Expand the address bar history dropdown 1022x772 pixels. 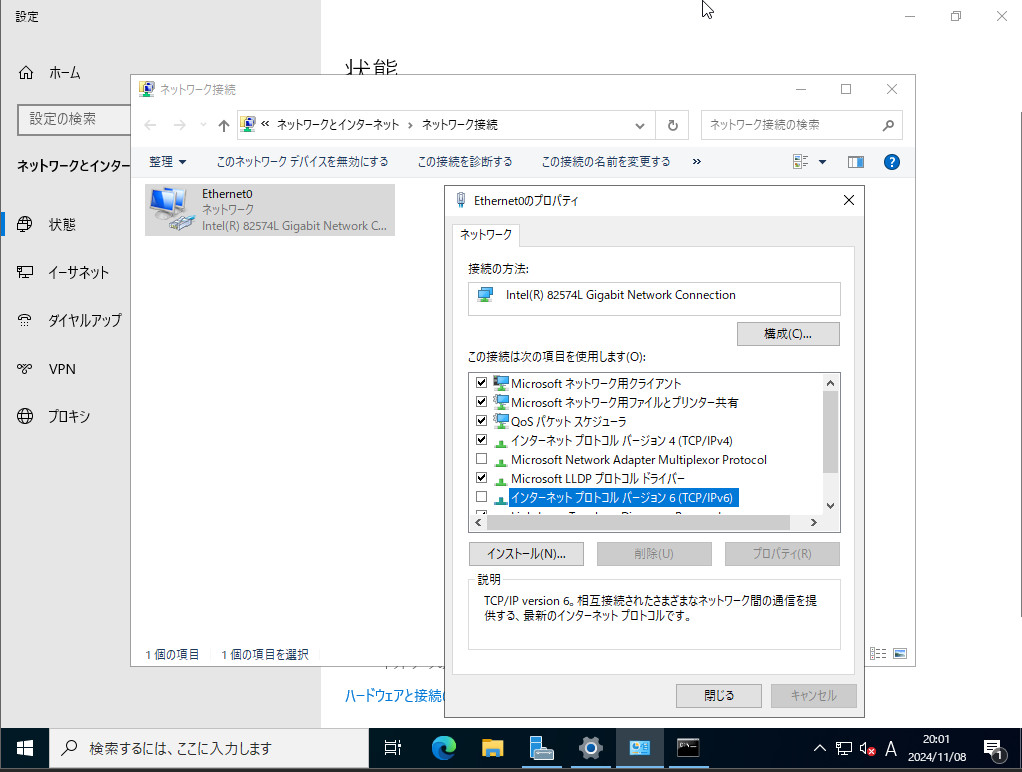tap(640, 125)
